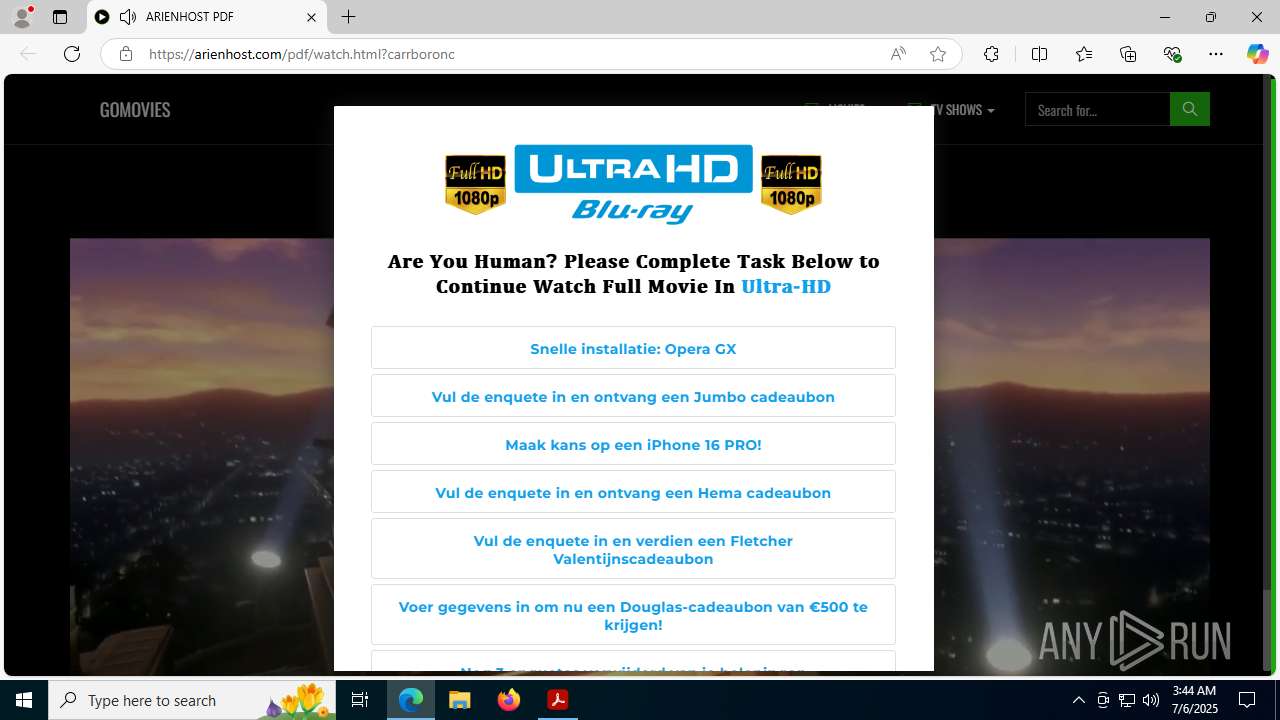Open the tab actions menu icon
This screenshot has height=720, width=1280.
click(60, 17)
